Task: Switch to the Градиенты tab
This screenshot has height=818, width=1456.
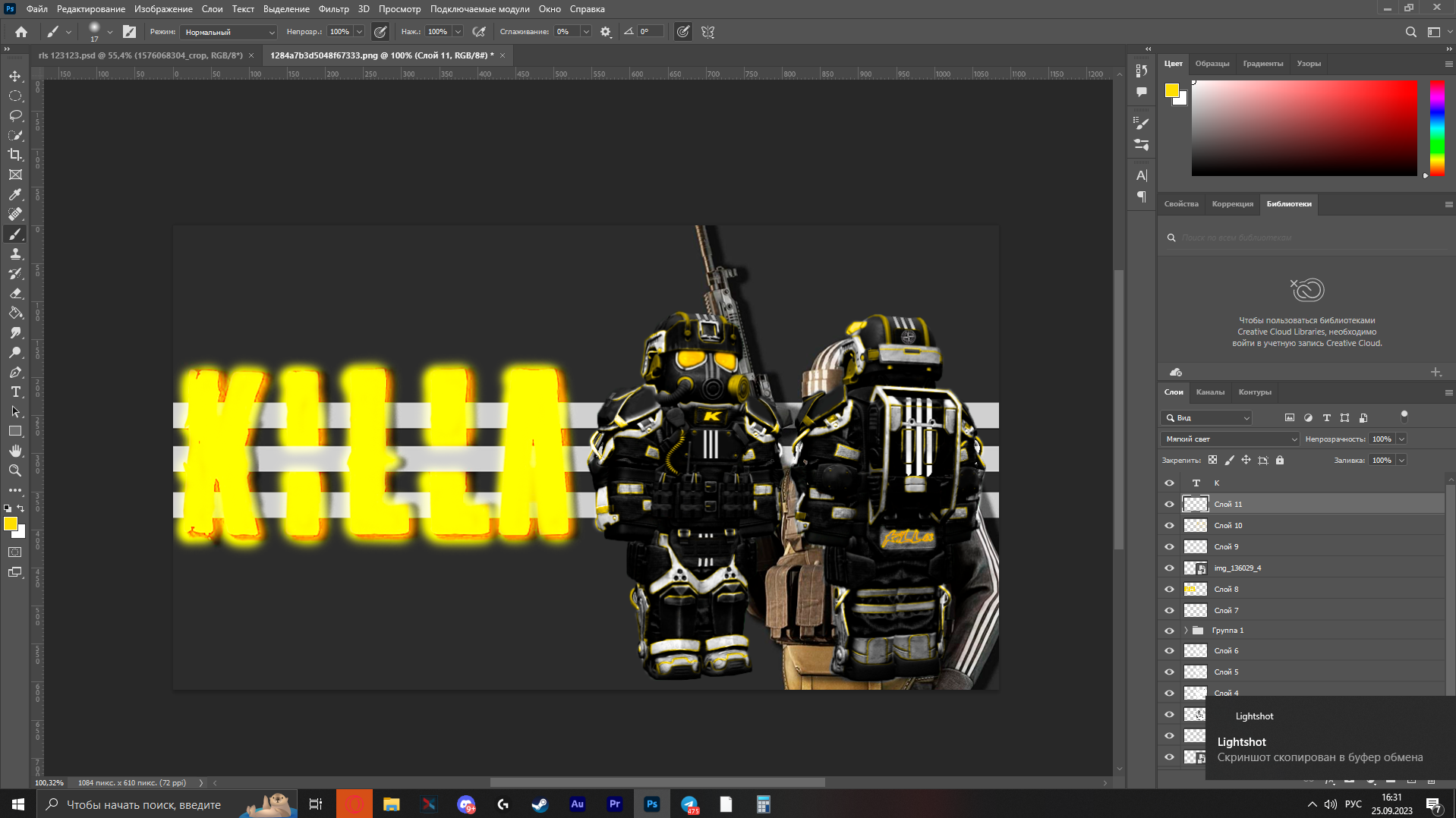Action: click(x=1263, y=64)
